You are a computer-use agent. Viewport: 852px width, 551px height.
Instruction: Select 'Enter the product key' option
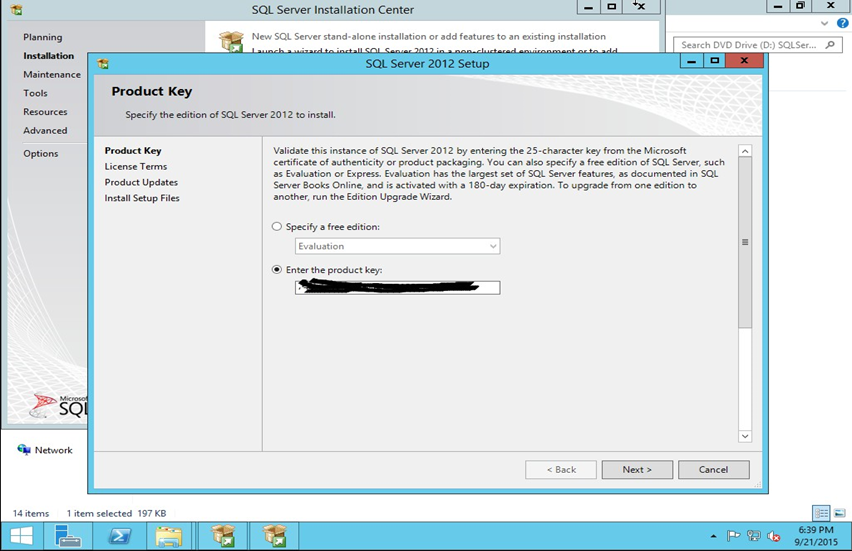point(277,270)
